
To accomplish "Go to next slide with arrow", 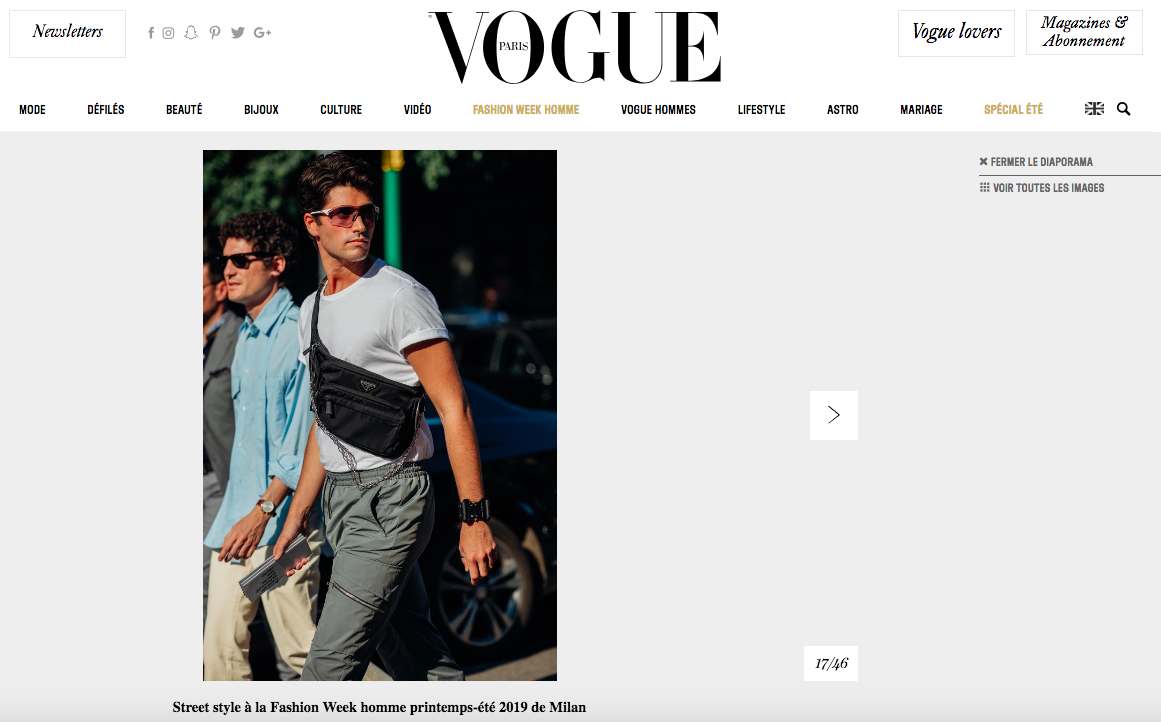I will tap(834, 415).
